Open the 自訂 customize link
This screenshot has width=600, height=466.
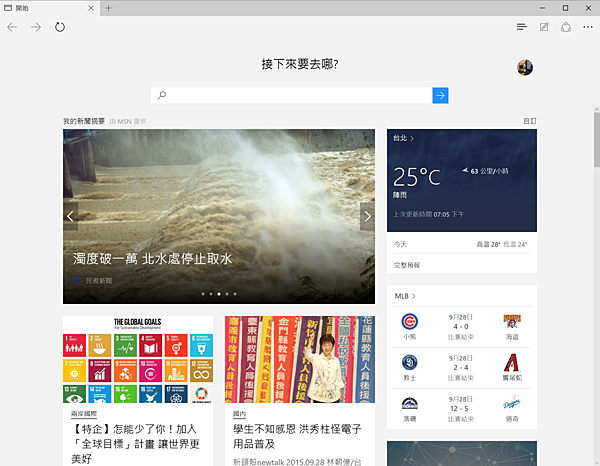point(530,121)
